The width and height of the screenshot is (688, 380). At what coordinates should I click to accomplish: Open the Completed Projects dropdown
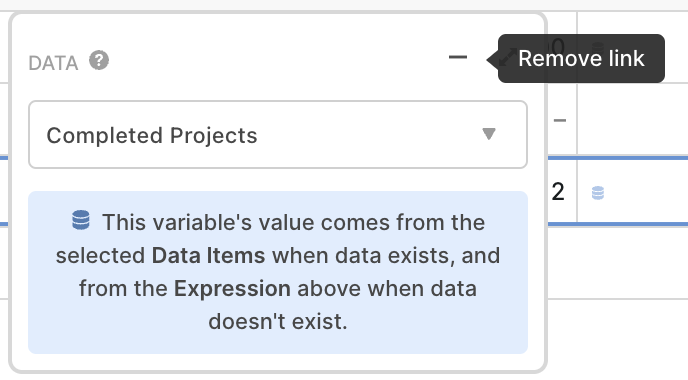pos(278,135)
